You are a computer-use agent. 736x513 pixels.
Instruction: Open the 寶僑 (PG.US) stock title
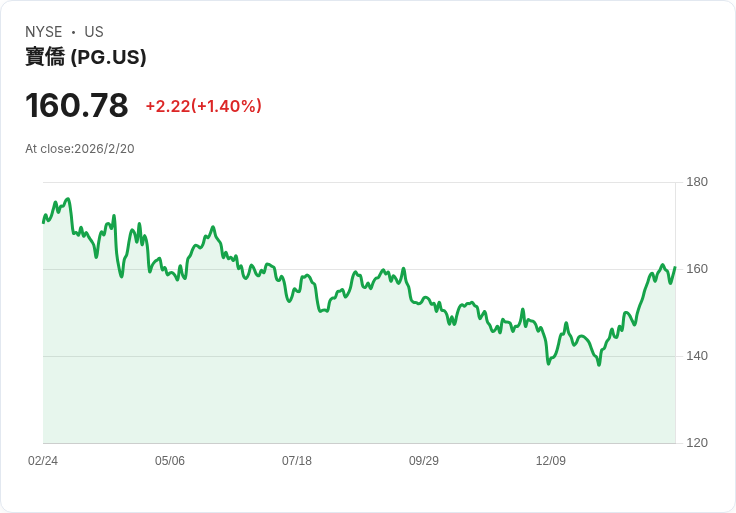pos(86,57)
